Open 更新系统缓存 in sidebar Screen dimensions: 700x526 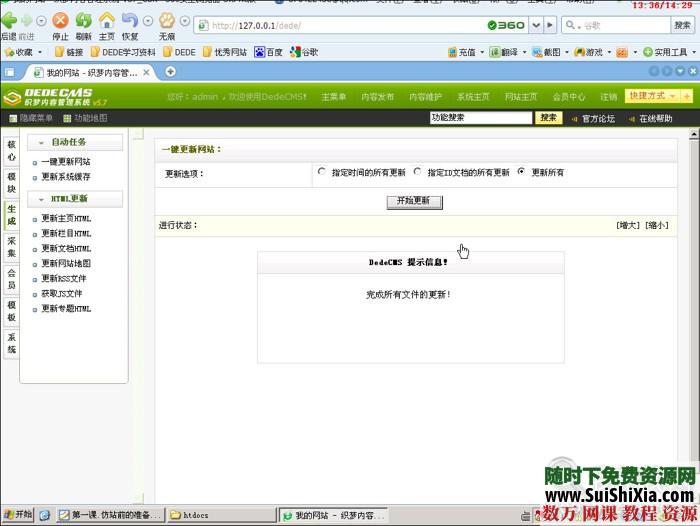point(66,177)
